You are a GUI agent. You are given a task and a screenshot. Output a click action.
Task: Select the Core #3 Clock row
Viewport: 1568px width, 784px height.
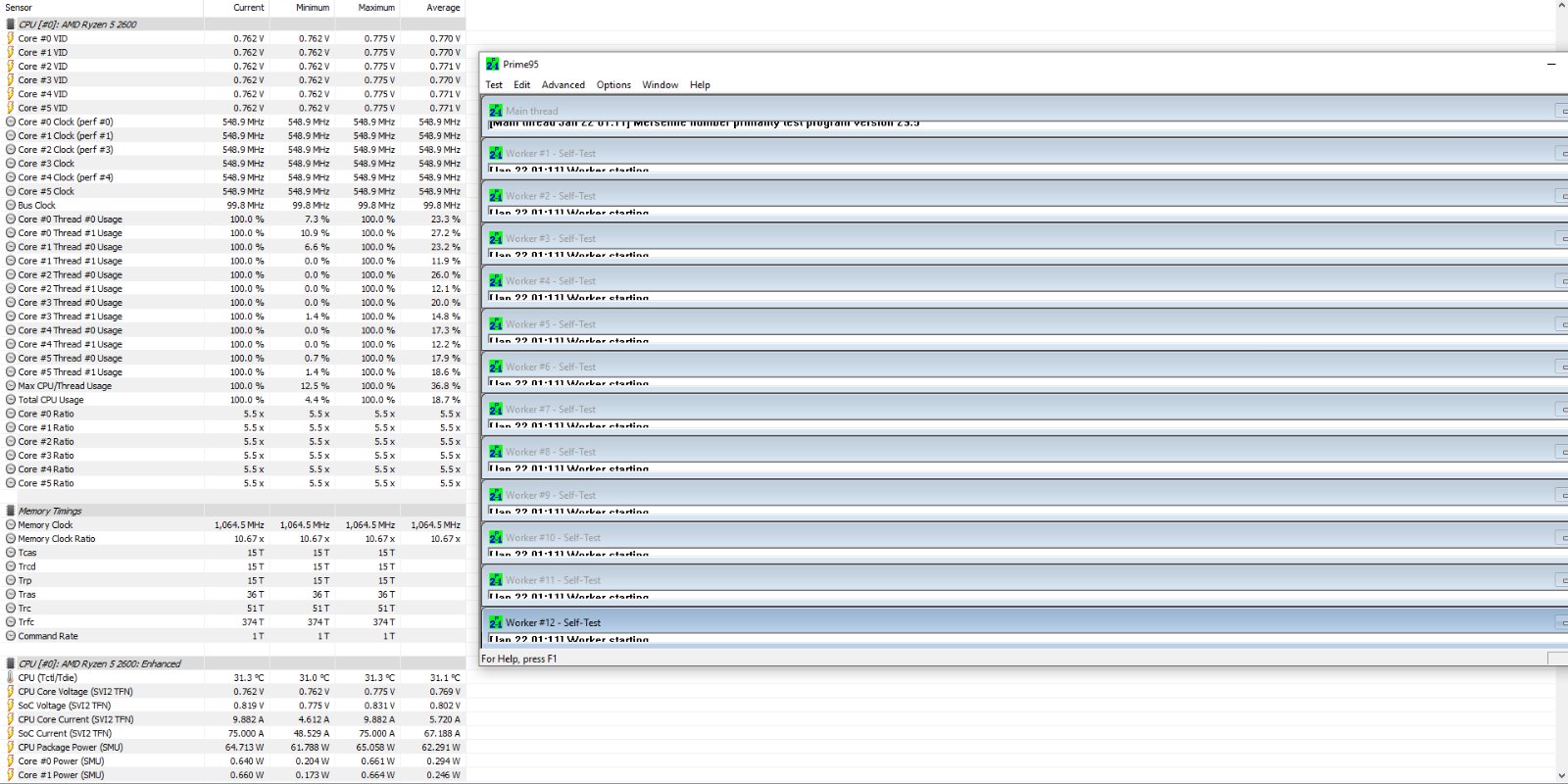pyautogui.click(x=232, y=164)
